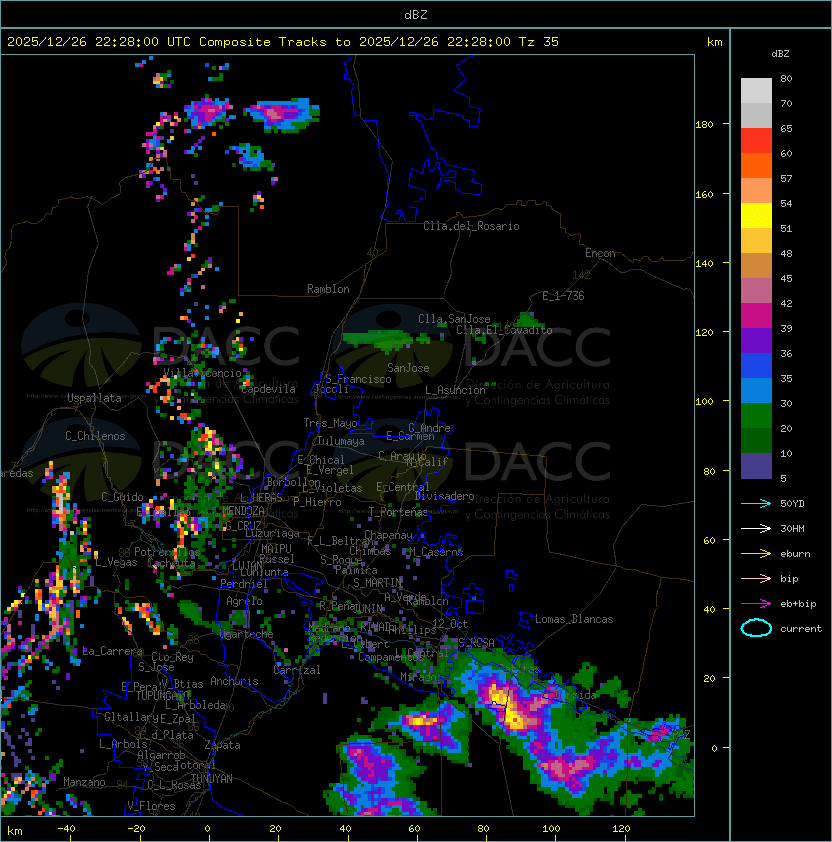Viewport: 832px width, 842px height.
Task: Click the 'LUJAN' city label
Action: pos(247,565)
